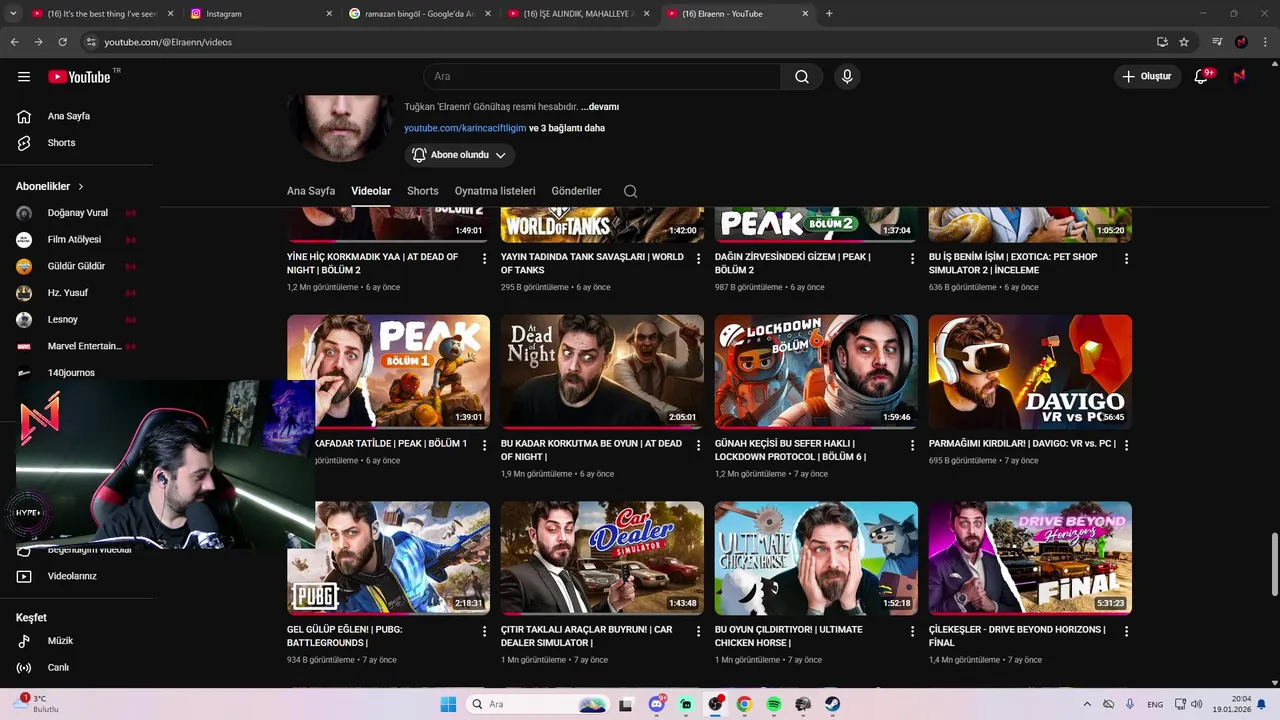Click the Oluştur button

pos(1146,76)
